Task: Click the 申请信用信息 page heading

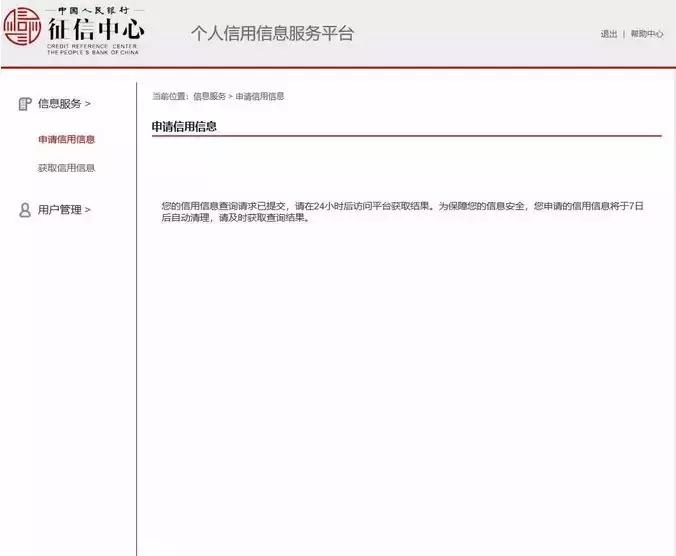Action: [x=184, y=126]
